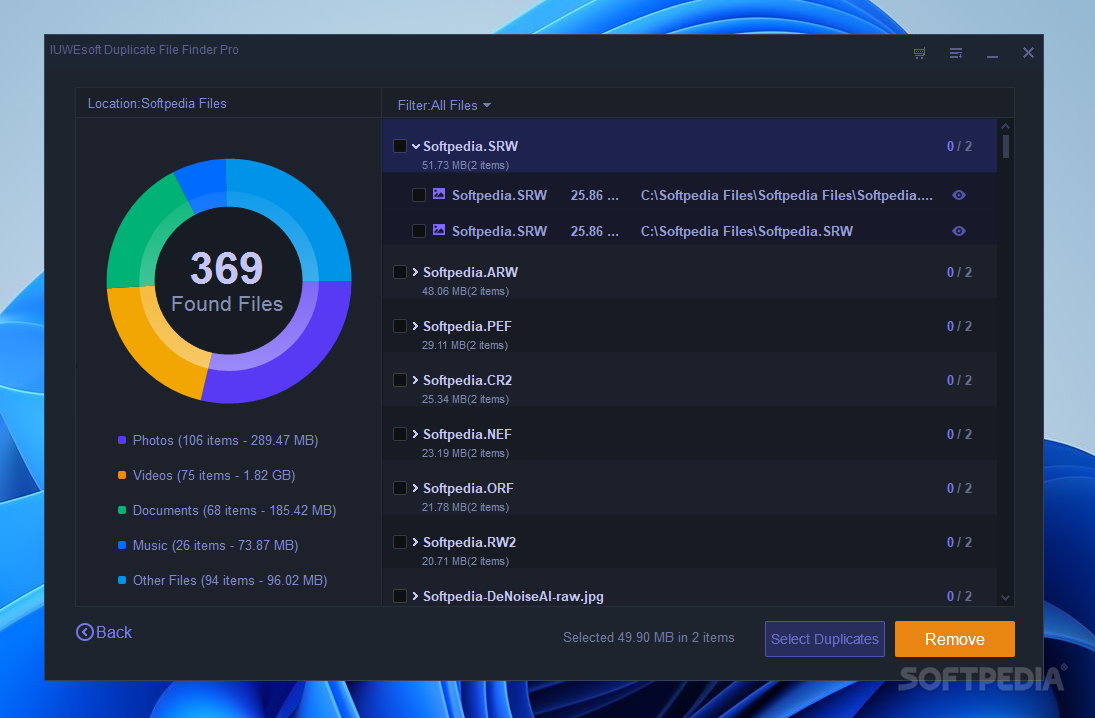
Task: Open the Filter: All Files dropdown
Action: pyautogui.click(x=444, y=105)
